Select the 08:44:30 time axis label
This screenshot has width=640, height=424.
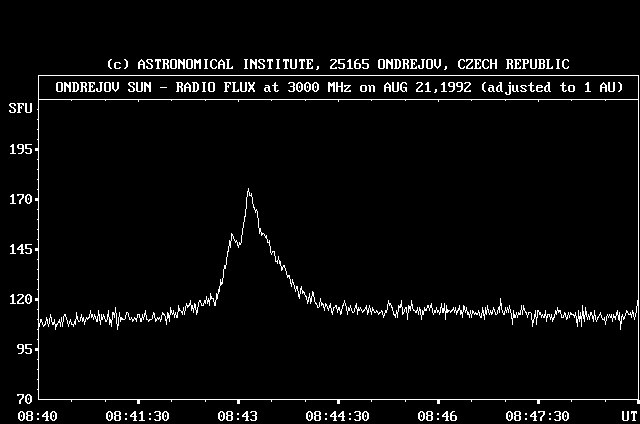pyautogui.click(x=337, y=415)
